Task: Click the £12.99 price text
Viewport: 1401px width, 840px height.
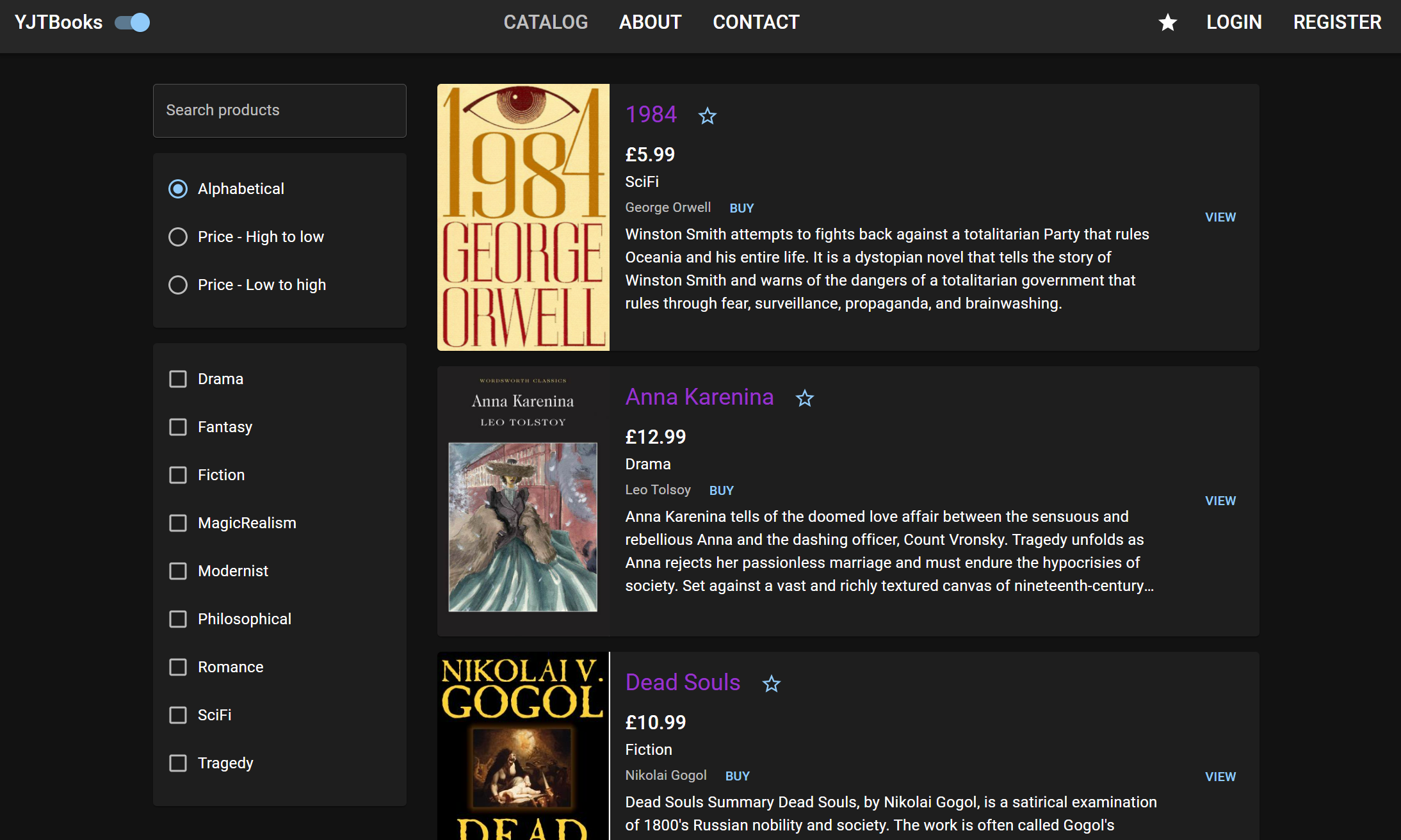Action: [655, 437]
